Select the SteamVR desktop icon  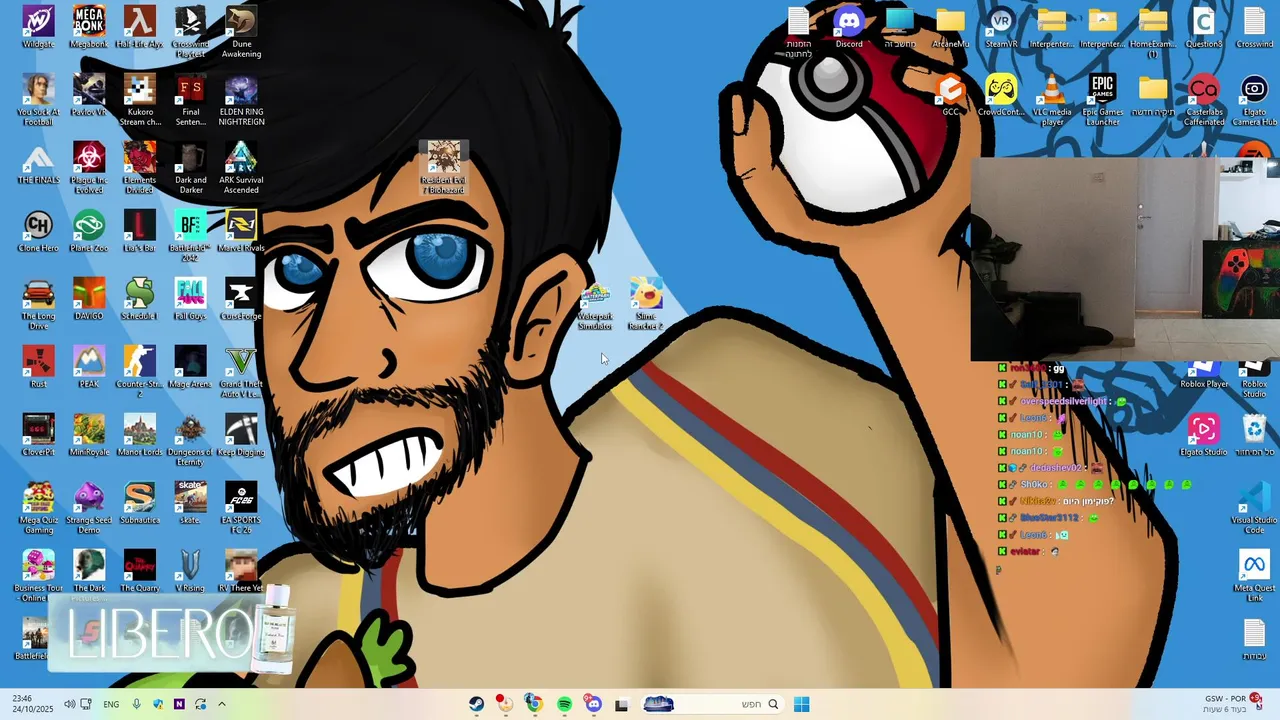[x=1001, y=27]
